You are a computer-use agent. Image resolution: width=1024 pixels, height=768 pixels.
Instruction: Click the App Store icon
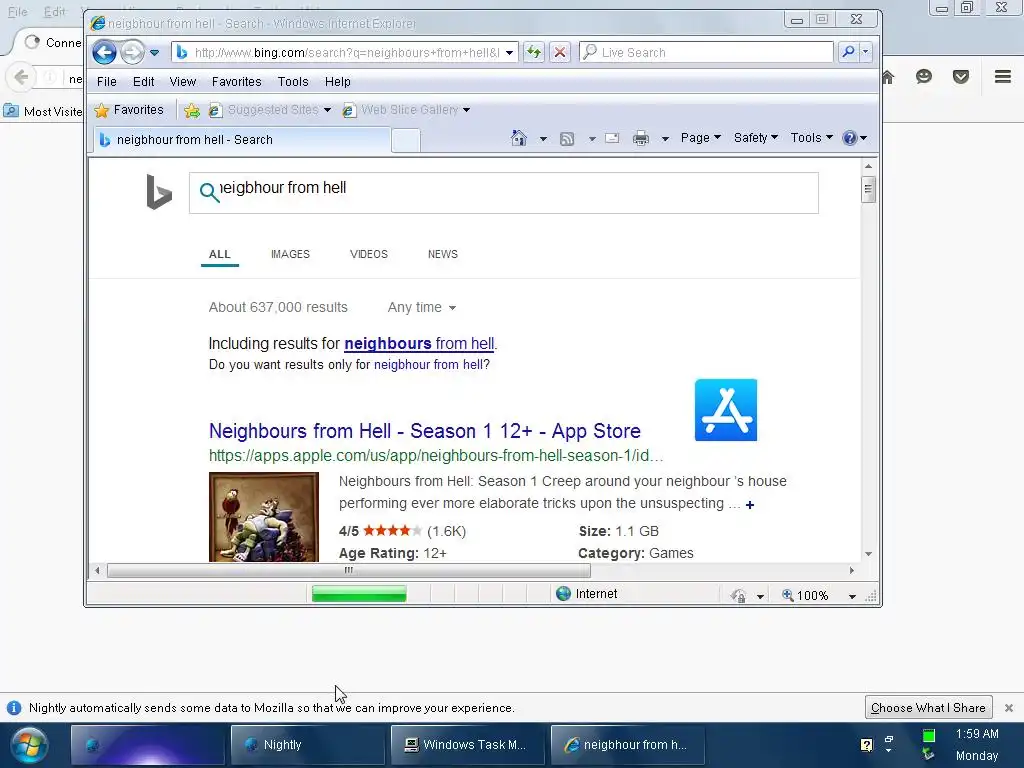[x=726, y=410]
